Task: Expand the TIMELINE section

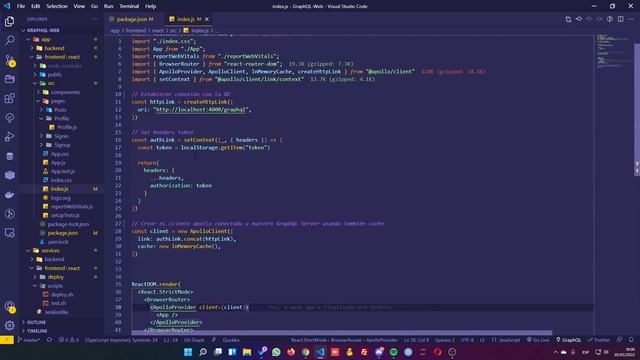Action: tap(37, 331)
